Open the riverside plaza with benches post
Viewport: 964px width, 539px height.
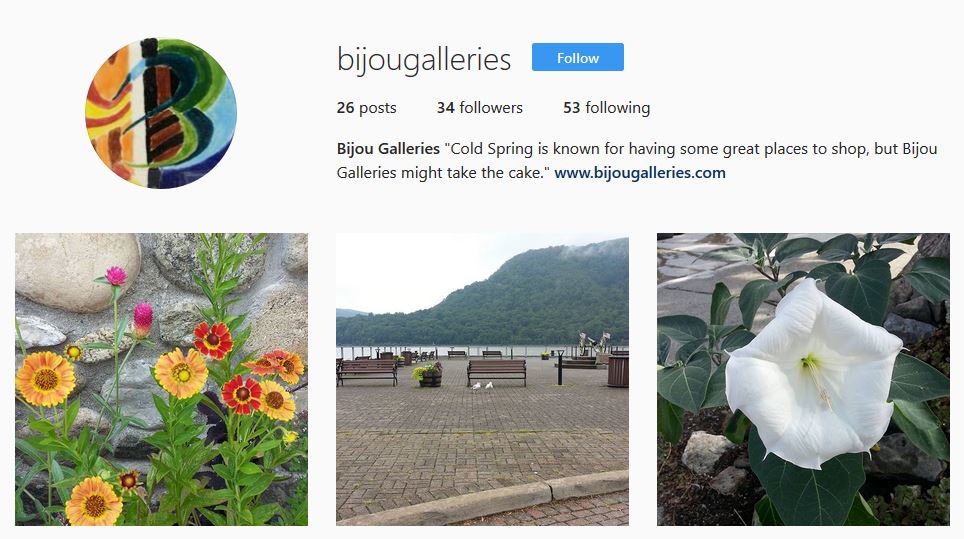tap(483, 379)
